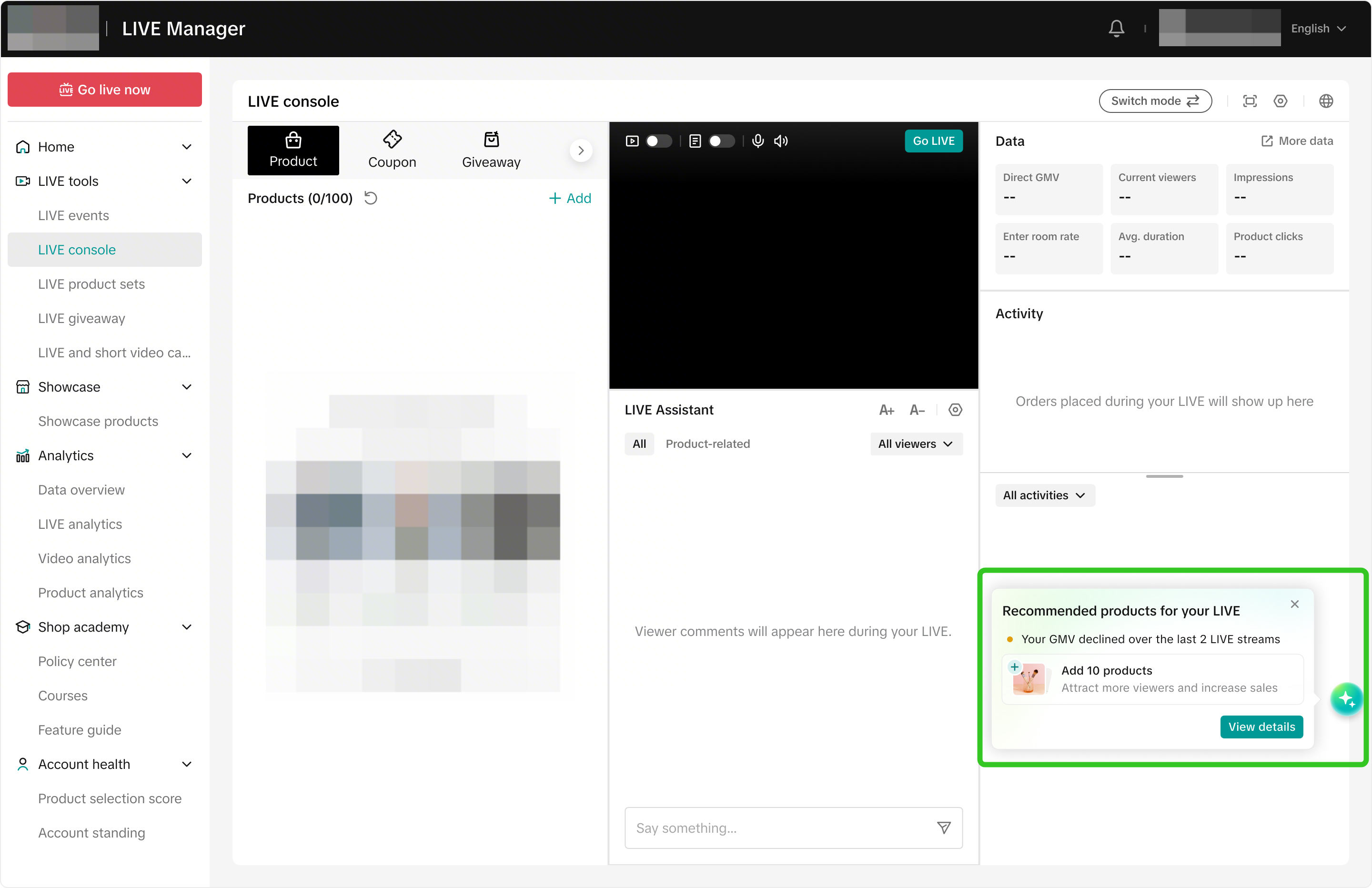Click Switch mode button
Image resolution: width=1372 pixels, height=888 pixels.
(1155, 101)
